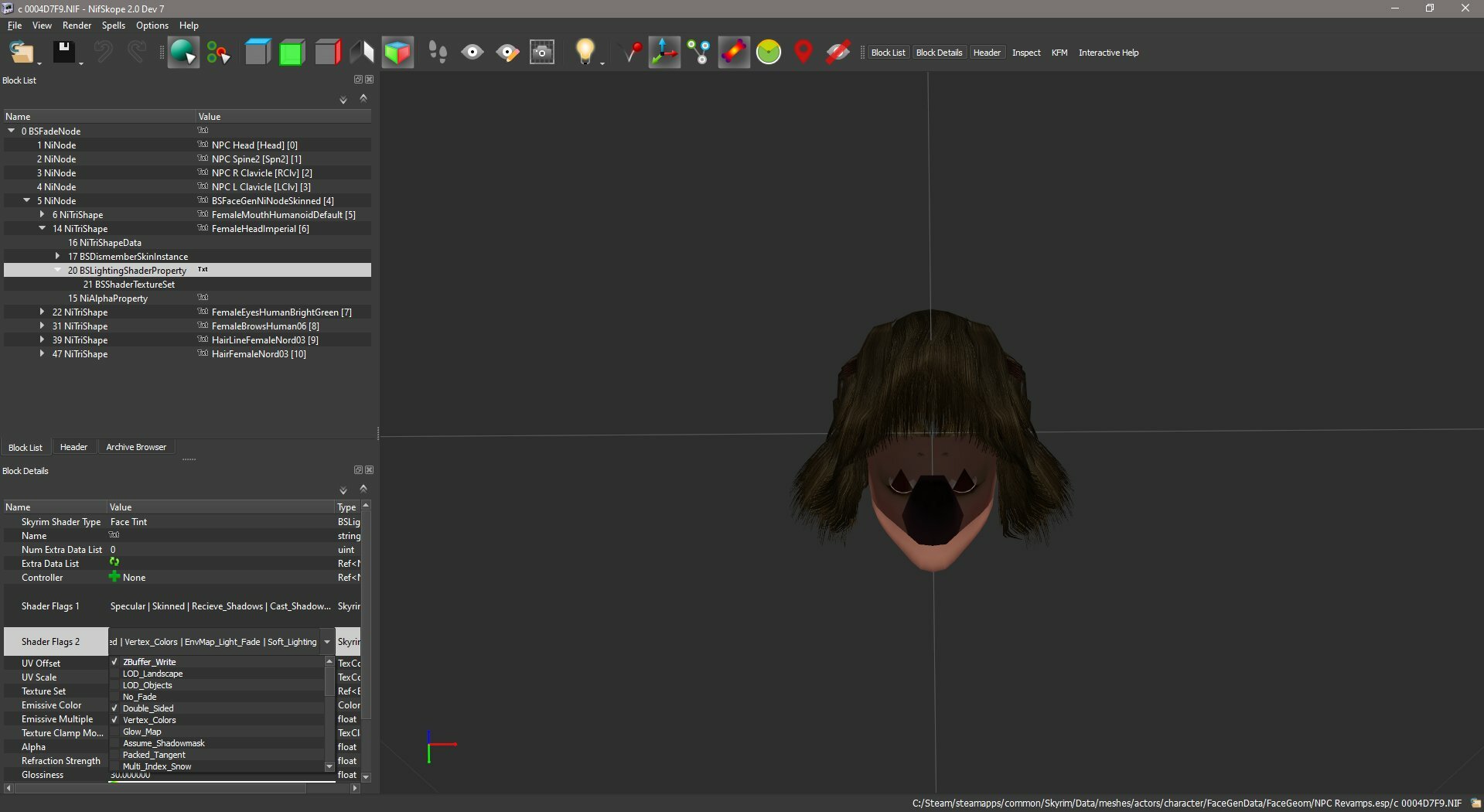The height and width of the screenshot is (812, 1484).
Task: Expand the 17 BSDismemberSkinInstance node
Action: click(x=58, y=256)
